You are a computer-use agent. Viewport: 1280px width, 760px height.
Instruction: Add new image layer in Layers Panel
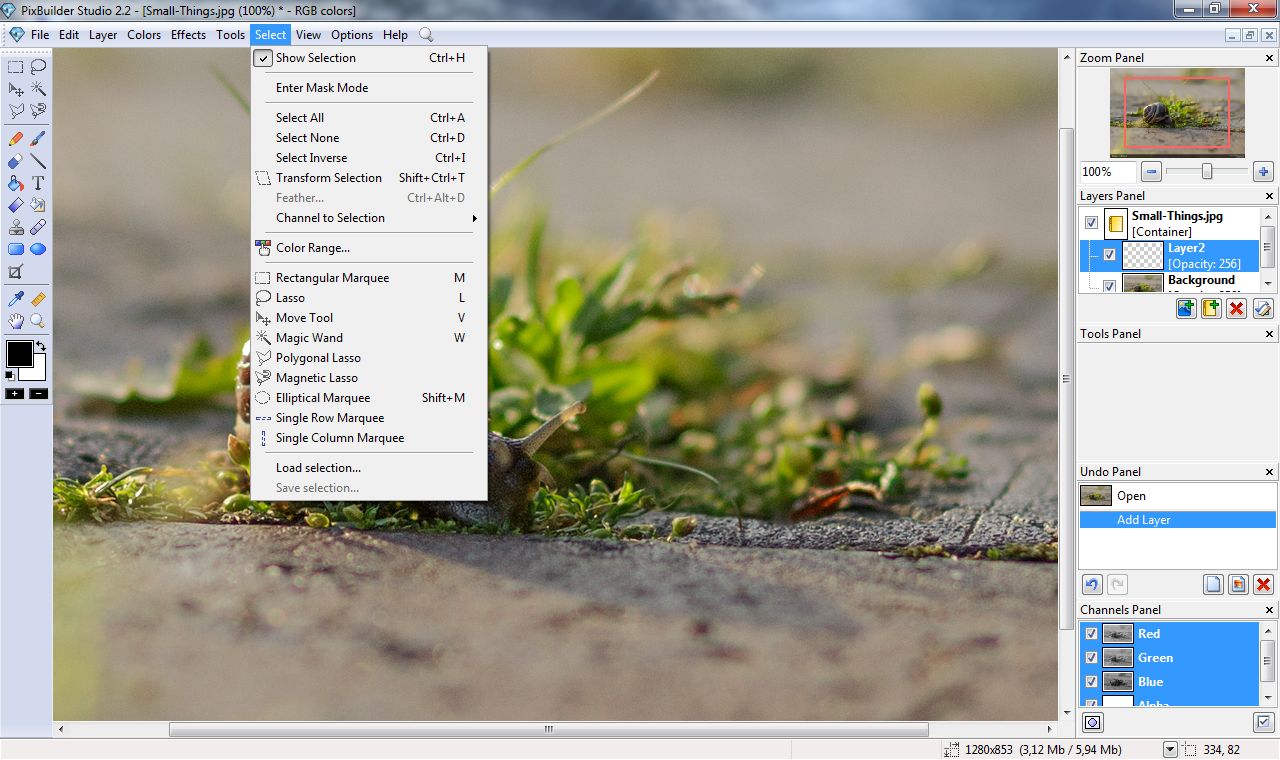pos(1186,308)
